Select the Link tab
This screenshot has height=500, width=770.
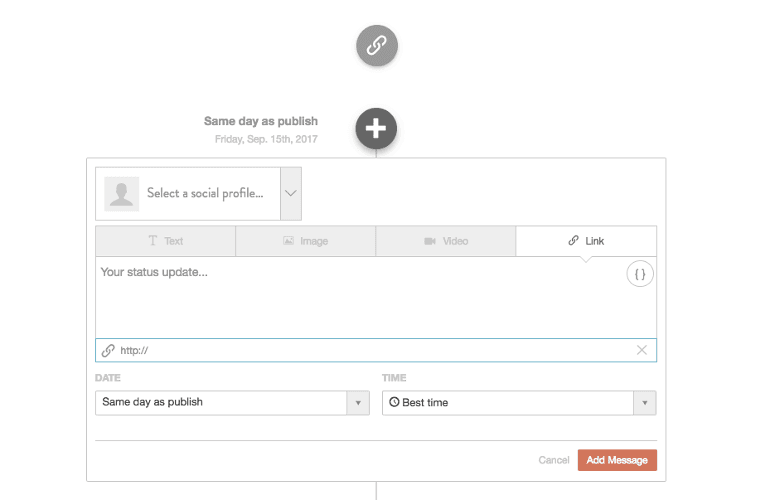(x=586, y=241)
